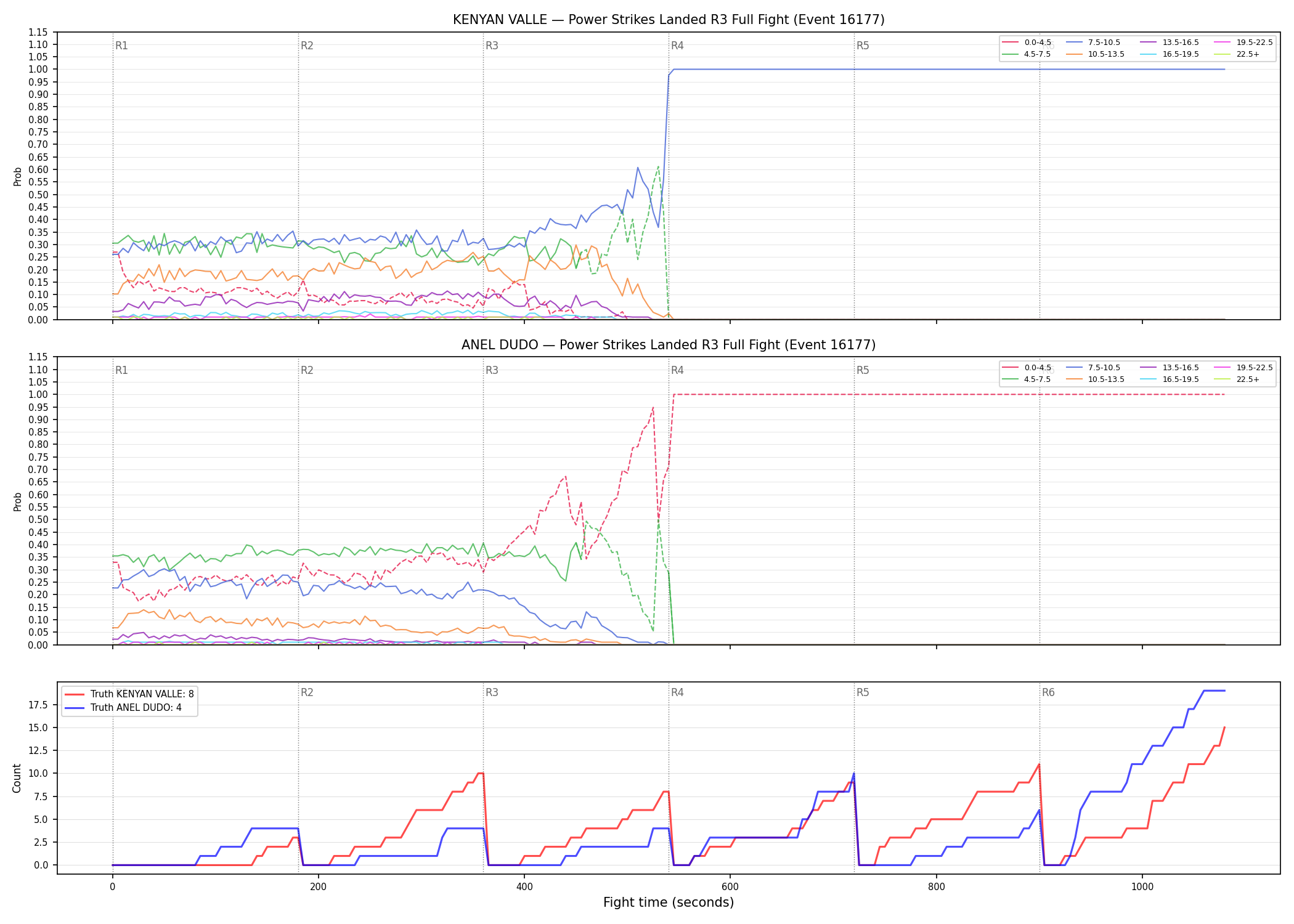Viewport: 1294px width, 924px height.
Task: Click the R3 round marker in the ANEL DUDO chart
Action: [492, 370]
